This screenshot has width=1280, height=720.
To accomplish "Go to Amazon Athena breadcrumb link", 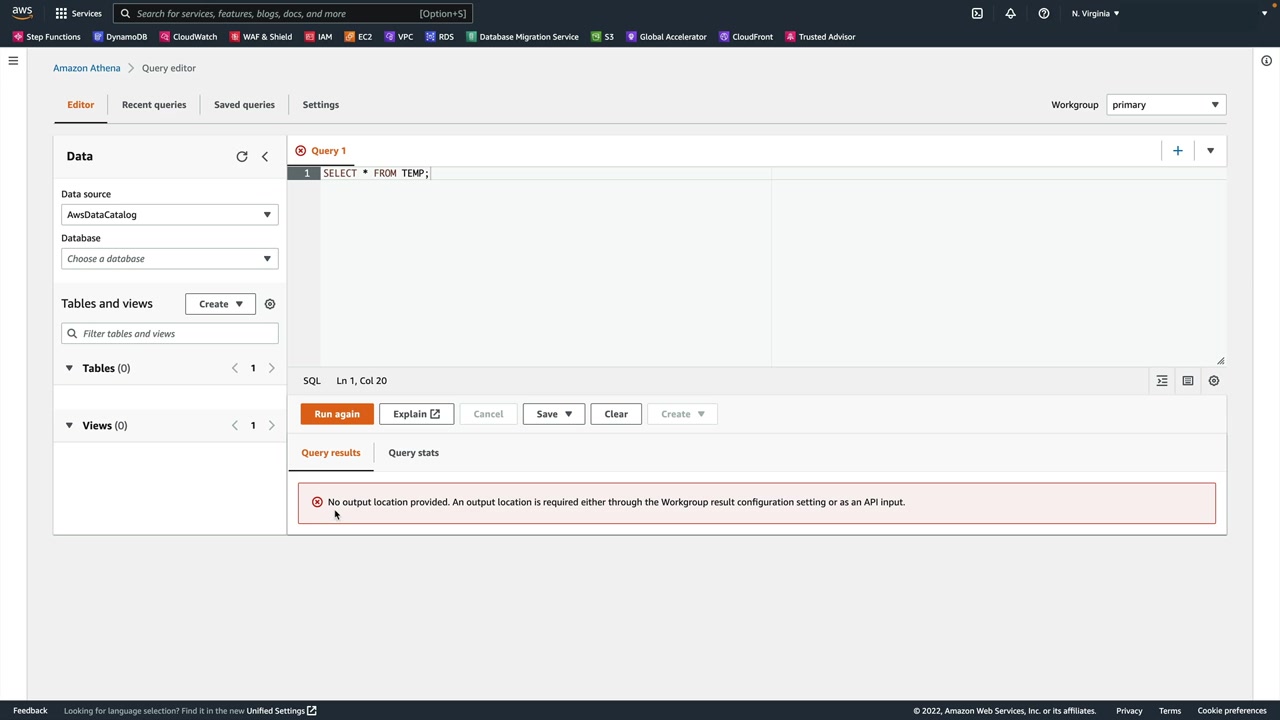I will coord(87,68).
